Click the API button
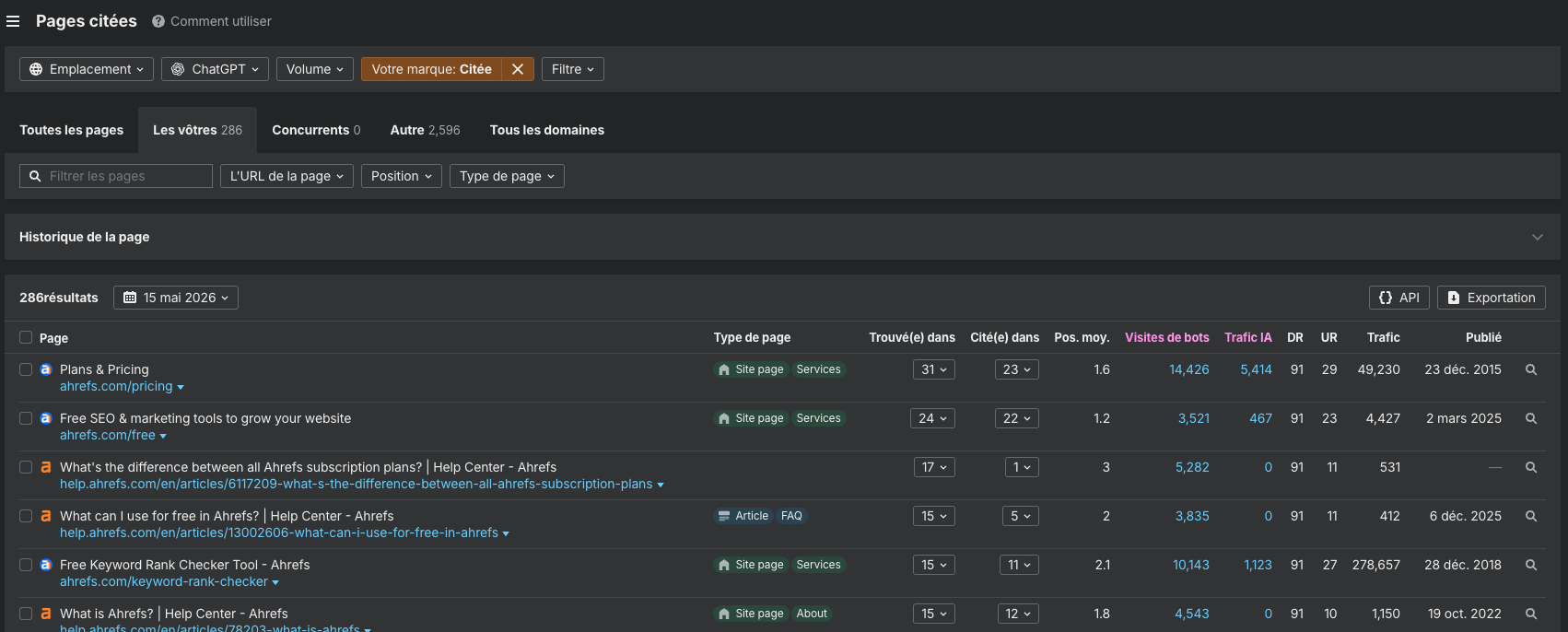The height and width of the screenshot is (632, 1568). (x=1398, y=298)
